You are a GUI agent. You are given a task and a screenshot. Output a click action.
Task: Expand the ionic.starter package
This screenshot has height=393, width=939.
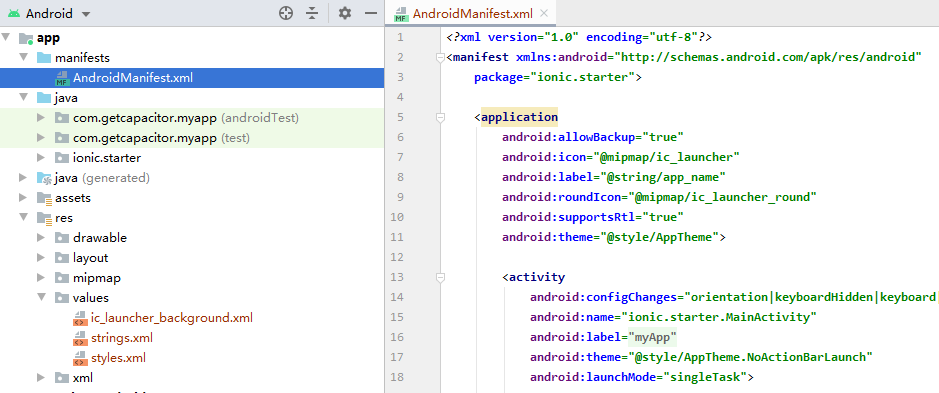pyautogui.click(x=41, y=158)
